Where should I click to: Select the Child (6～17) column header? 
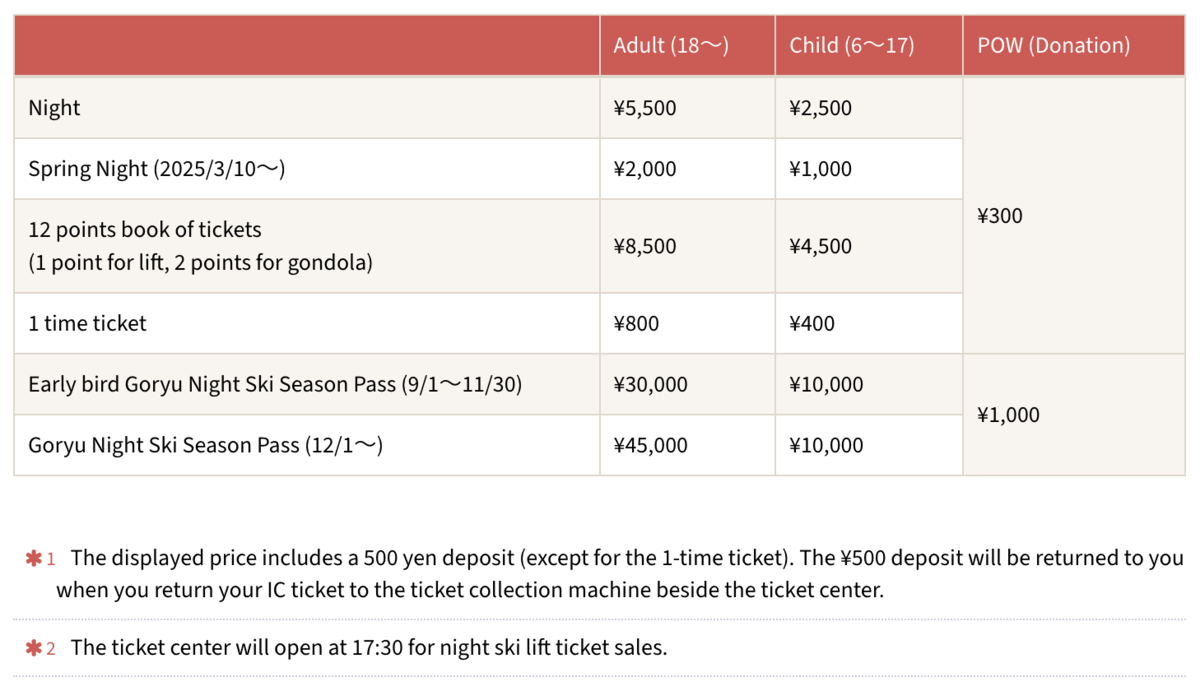coord(852,45)
